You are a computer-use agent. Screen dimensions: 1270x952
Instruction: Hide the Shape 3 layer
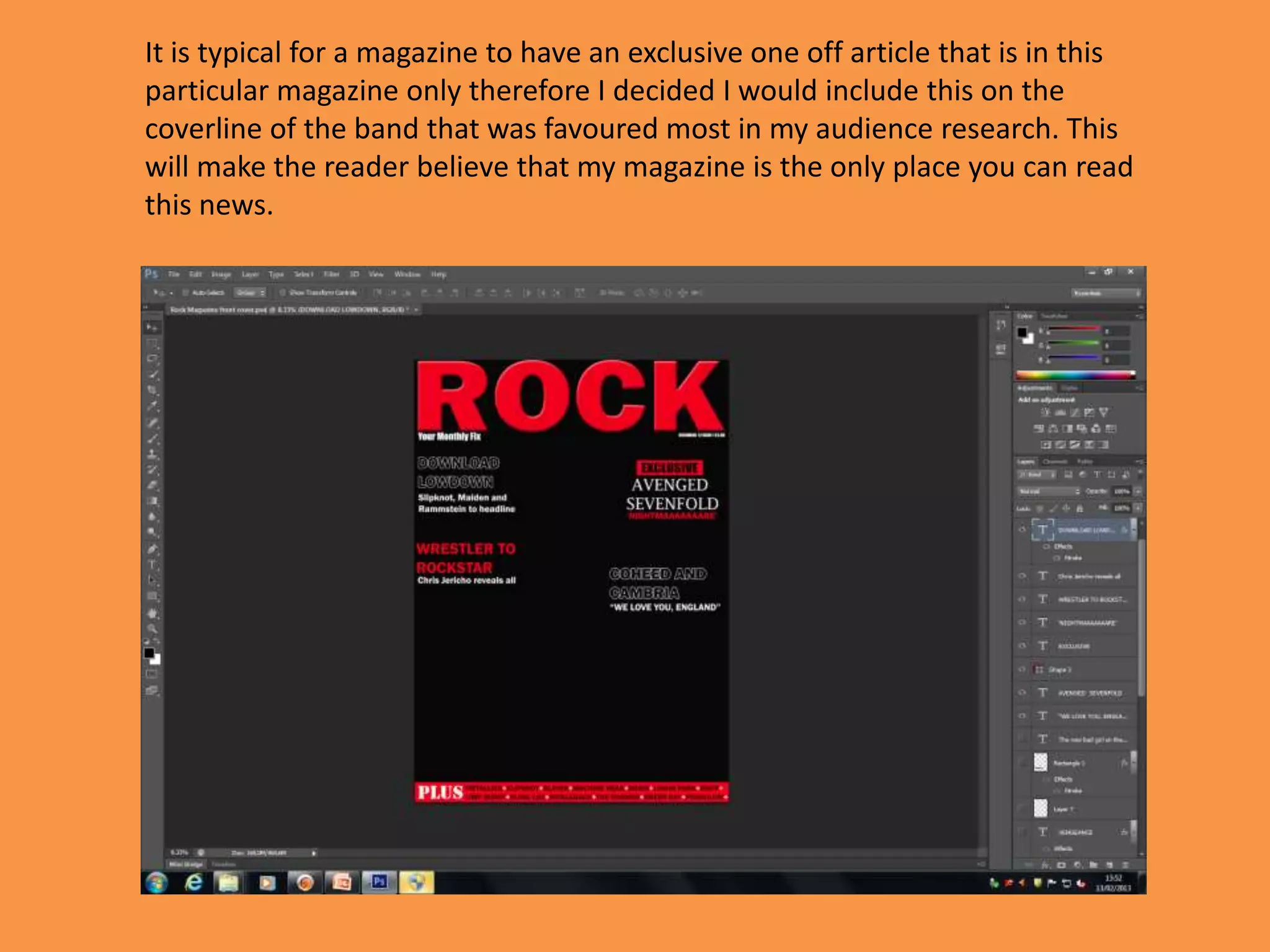(x=1023, y=669)
